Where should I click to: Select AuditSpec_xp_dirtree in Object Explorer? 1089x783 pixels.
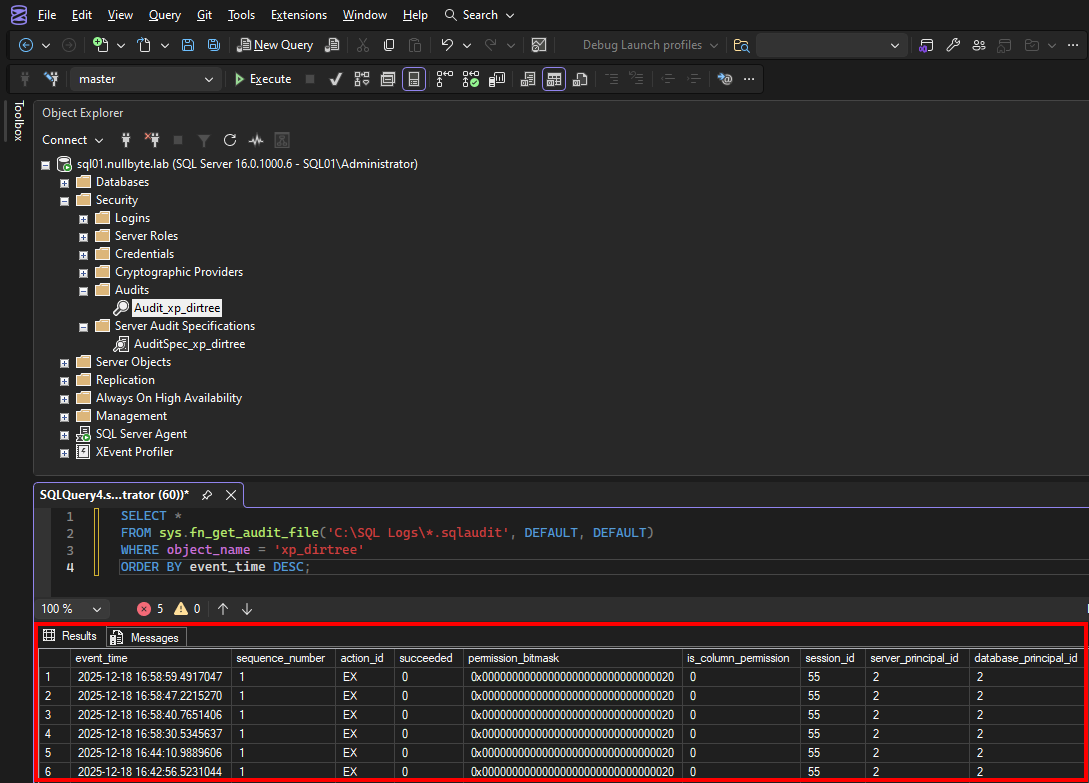(189, 344)
